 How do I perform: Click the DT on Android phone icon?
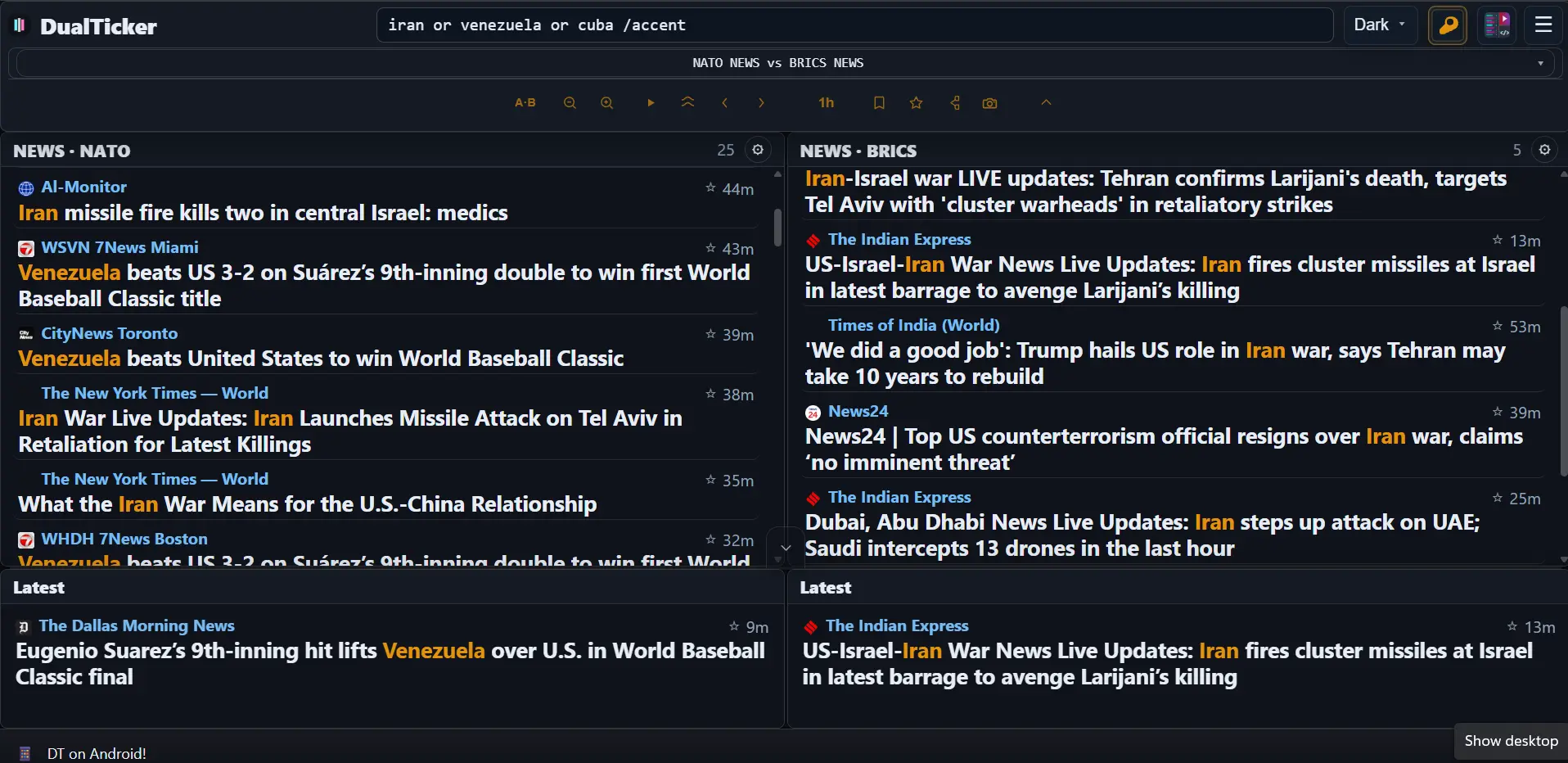(x=25, y=753)
